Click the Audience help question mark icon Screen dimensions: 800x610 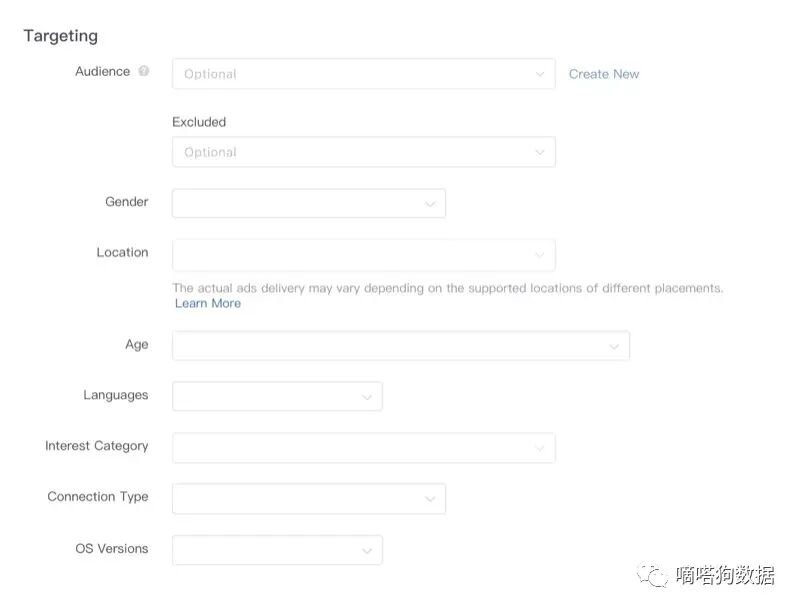pos(144,71)
